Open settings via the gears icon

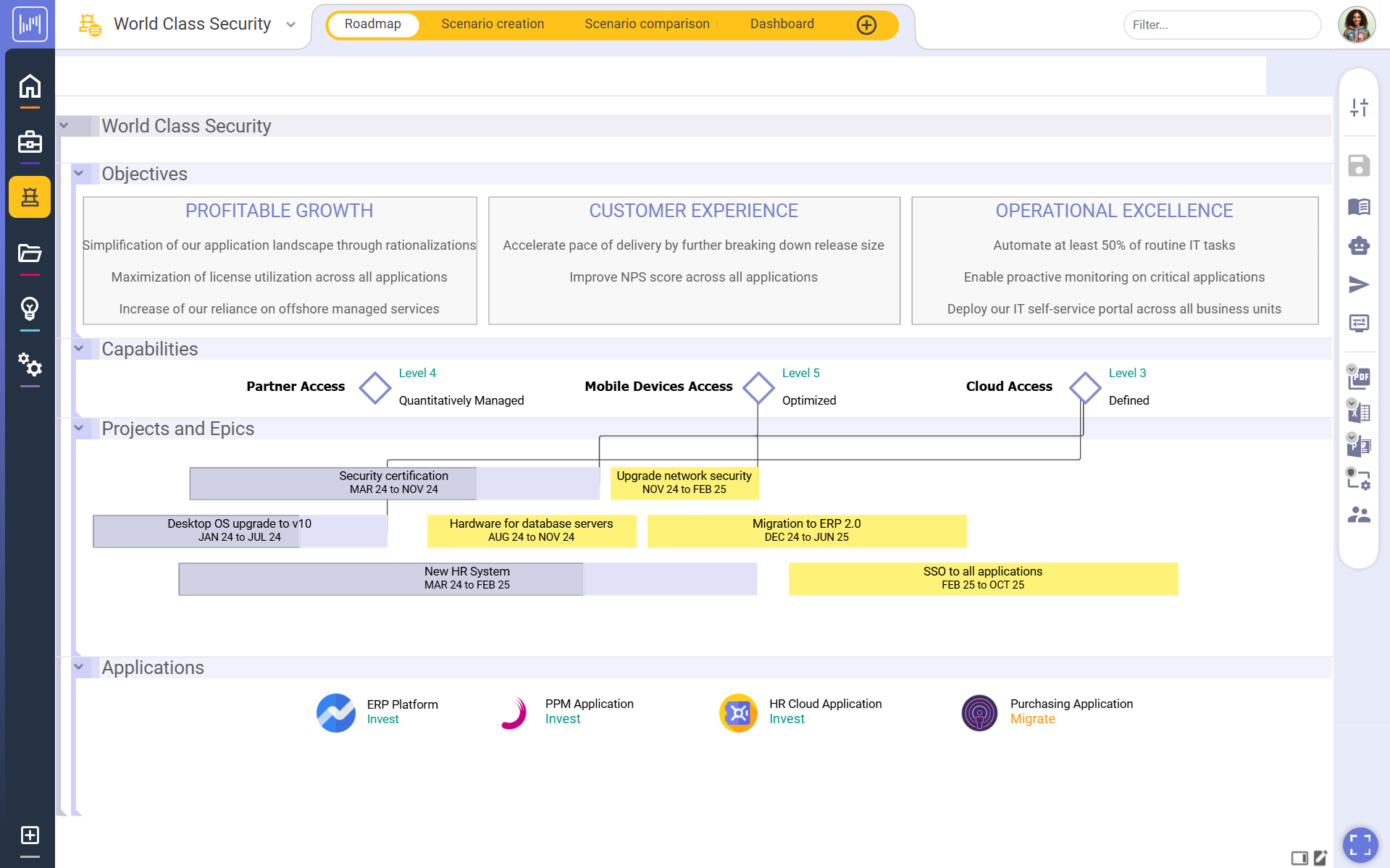30,366
